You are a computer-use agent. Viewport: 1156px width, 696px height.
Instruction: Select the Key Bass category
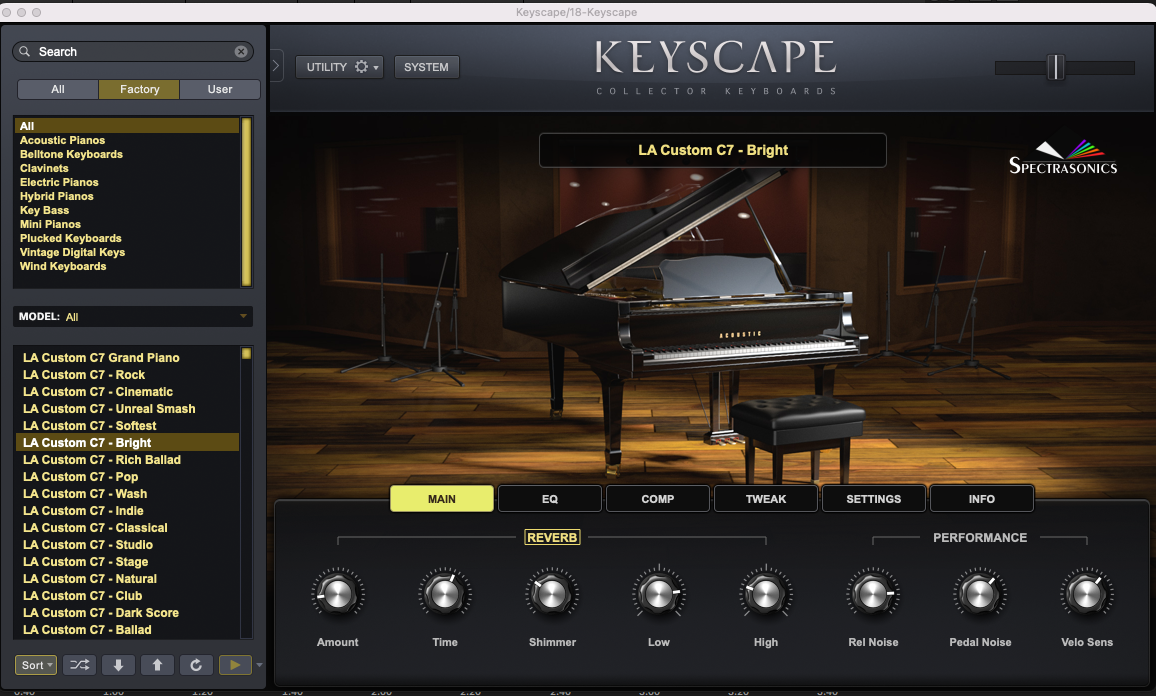pyautogui.click(x=44, y=210)
